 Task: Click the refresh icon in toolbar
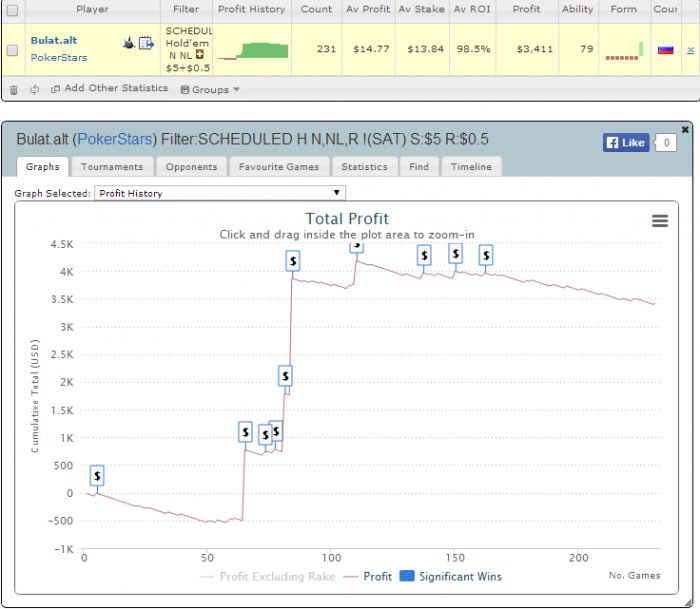(x=34, y=90)
